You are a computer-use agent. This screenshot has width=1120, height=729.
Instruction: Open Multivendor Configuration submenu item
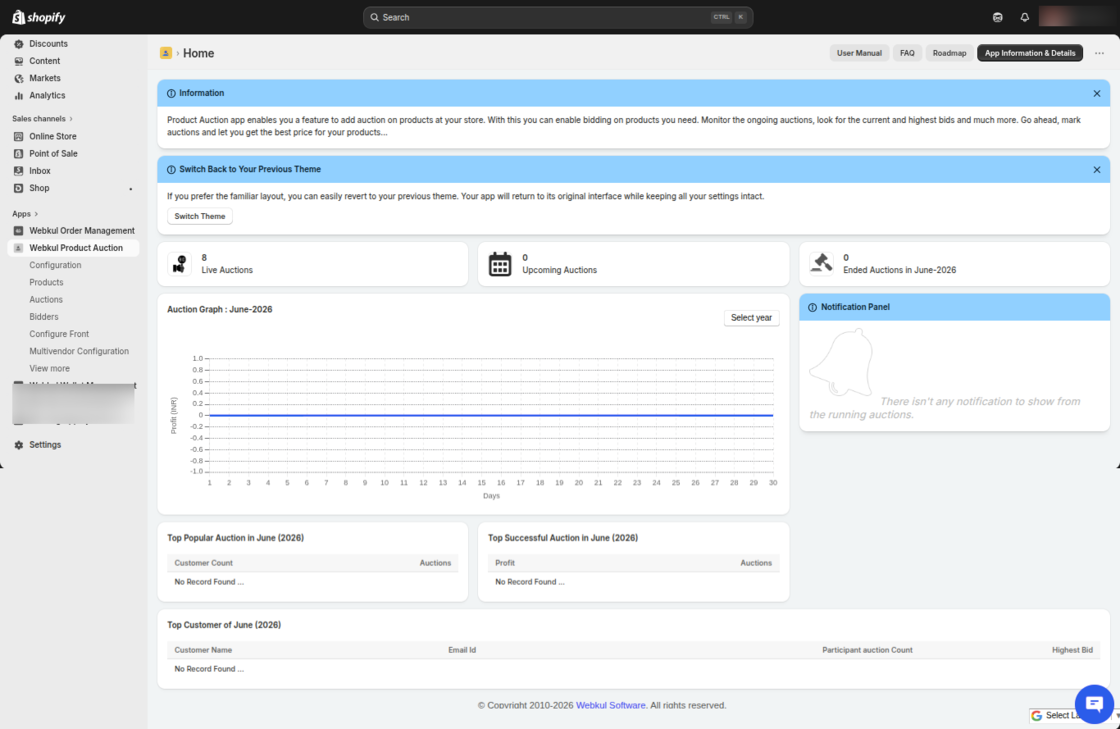click(x=79, y=351)
